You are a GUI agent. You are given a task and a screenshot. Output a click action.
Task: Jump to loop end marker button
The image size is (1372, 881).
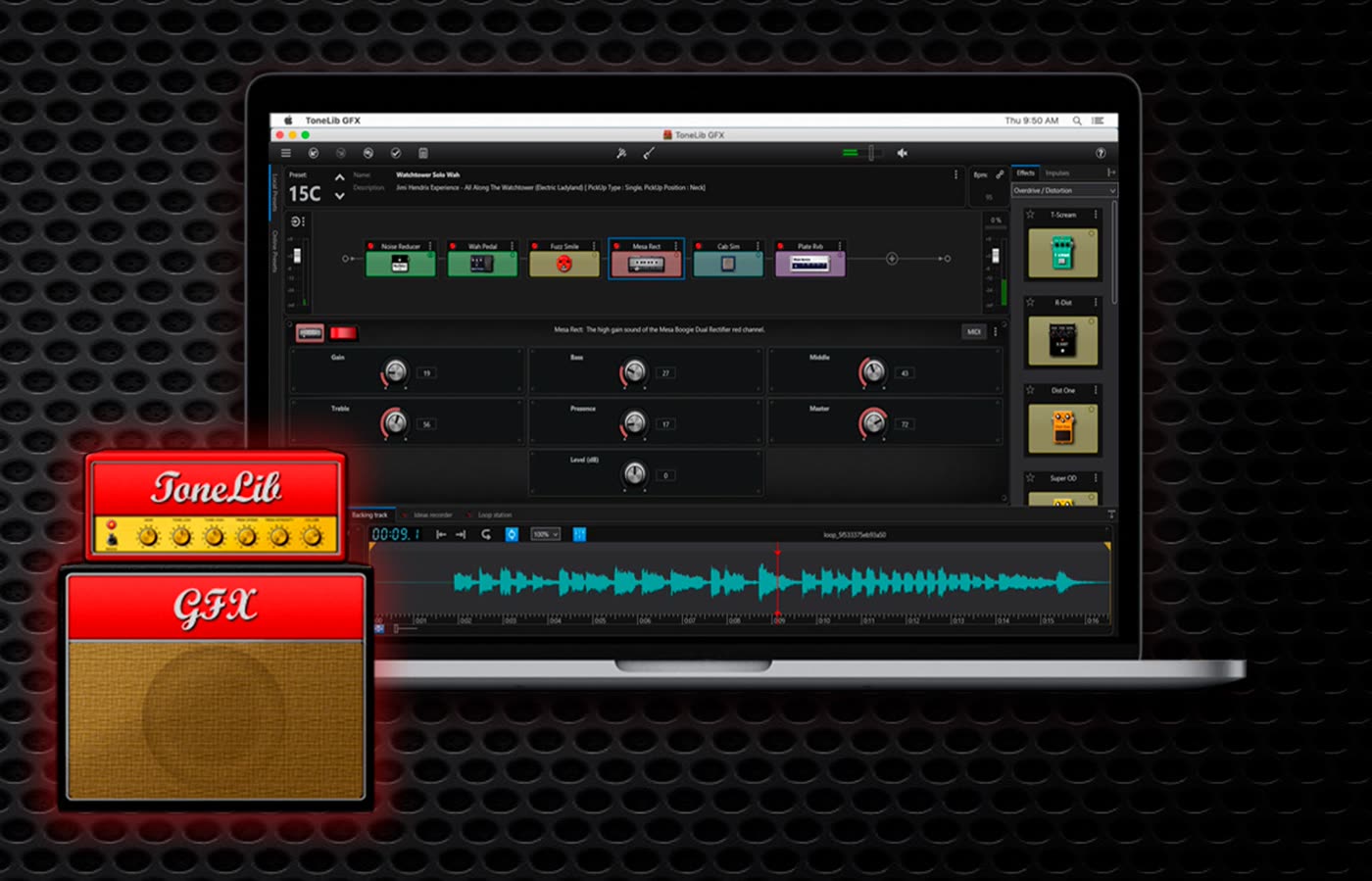click(461, 534)
